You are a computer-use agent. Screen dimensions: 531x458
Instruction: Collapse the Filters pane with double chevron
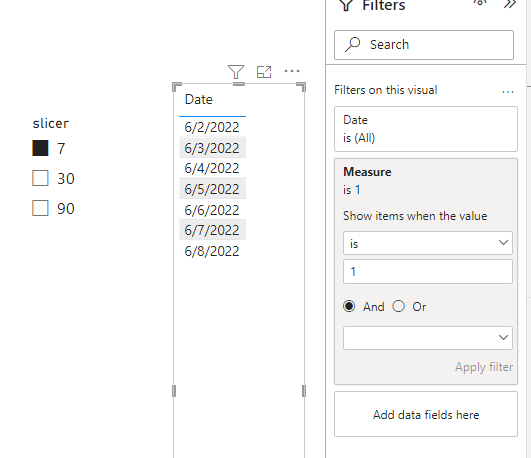(x=510, y=4)
